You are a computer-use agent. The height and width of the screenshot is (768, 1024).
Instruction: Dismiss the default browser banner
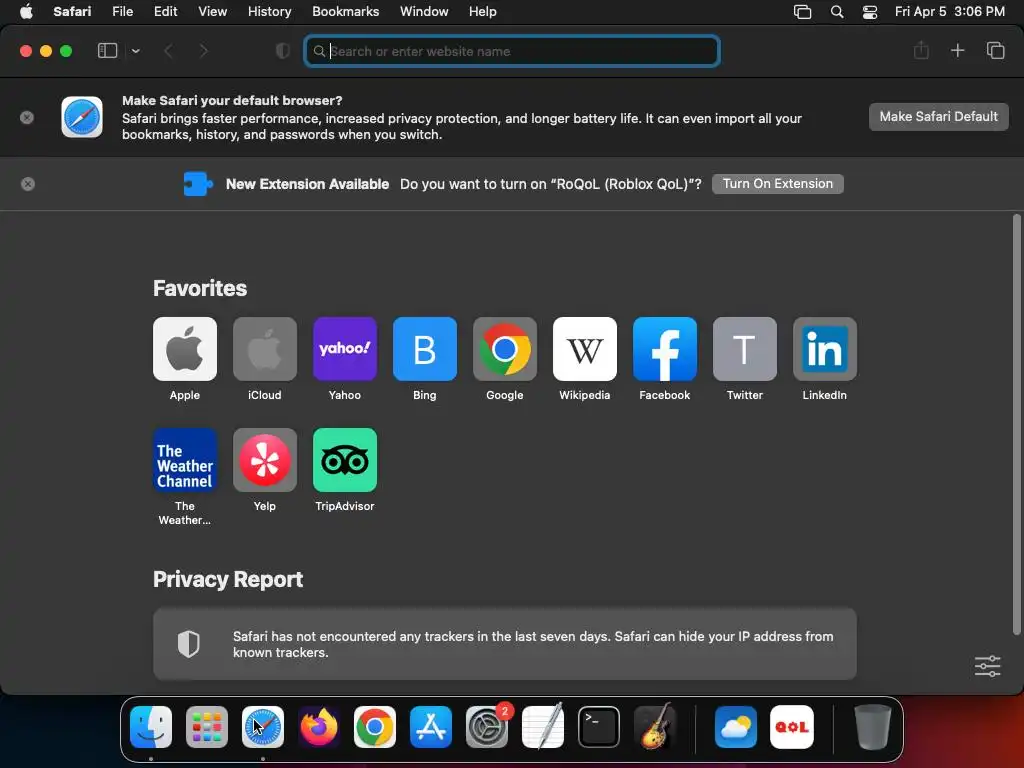[27, 118]
